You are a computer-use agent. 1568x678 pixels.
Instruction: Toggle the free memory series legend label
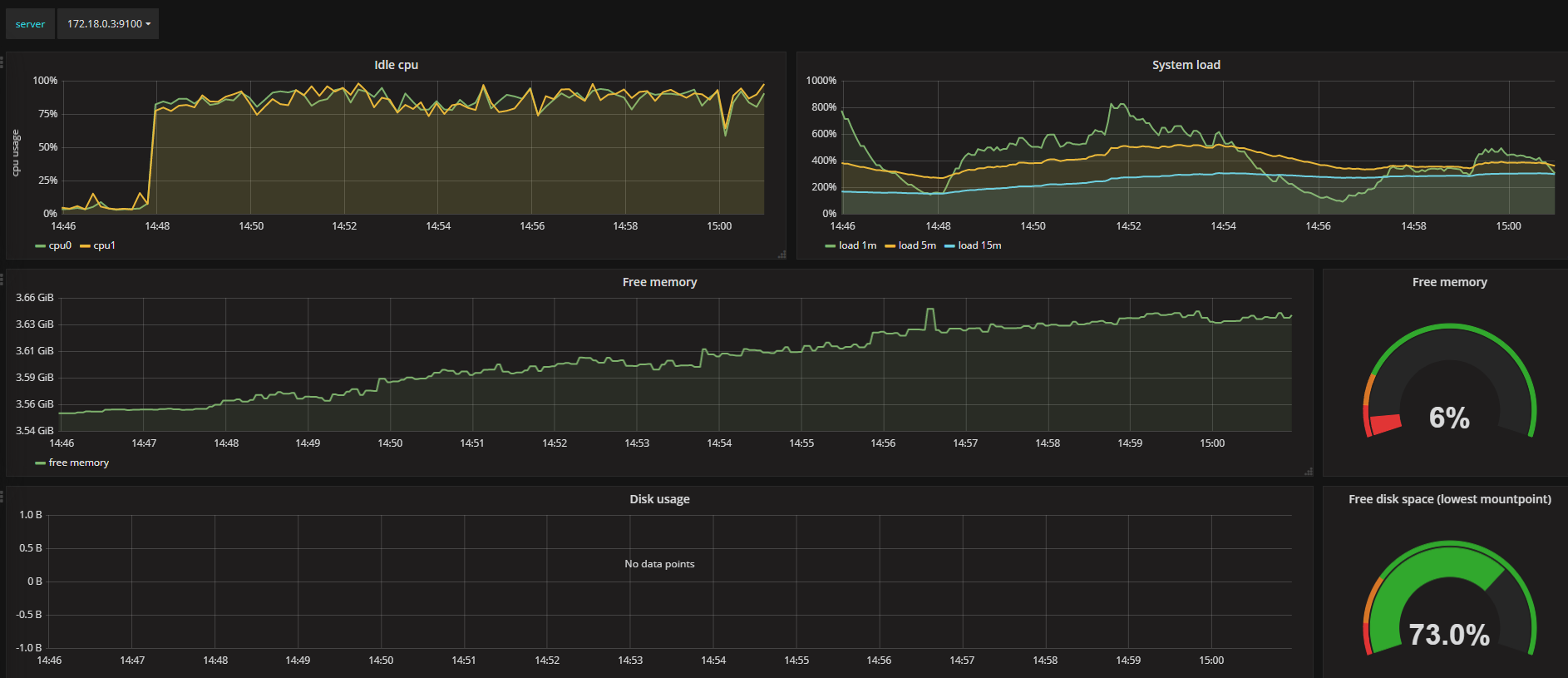pos(79,463)
